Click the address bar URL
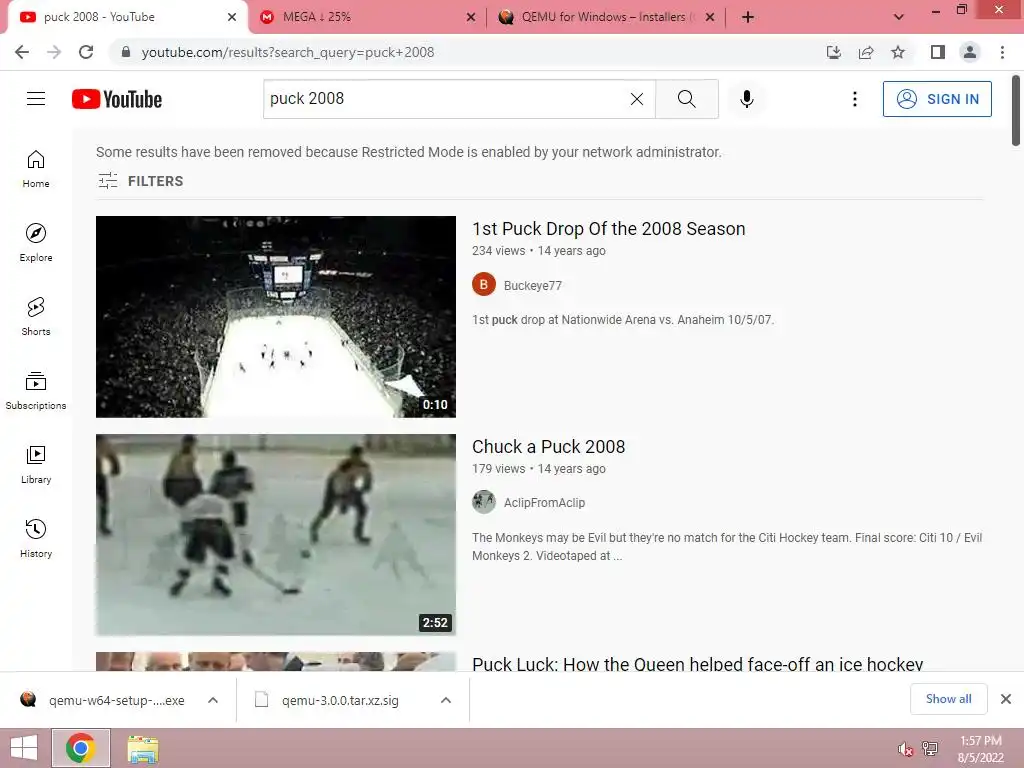Image resolution: width=1024 pixels, height=768 pixels. coord(288,52)
